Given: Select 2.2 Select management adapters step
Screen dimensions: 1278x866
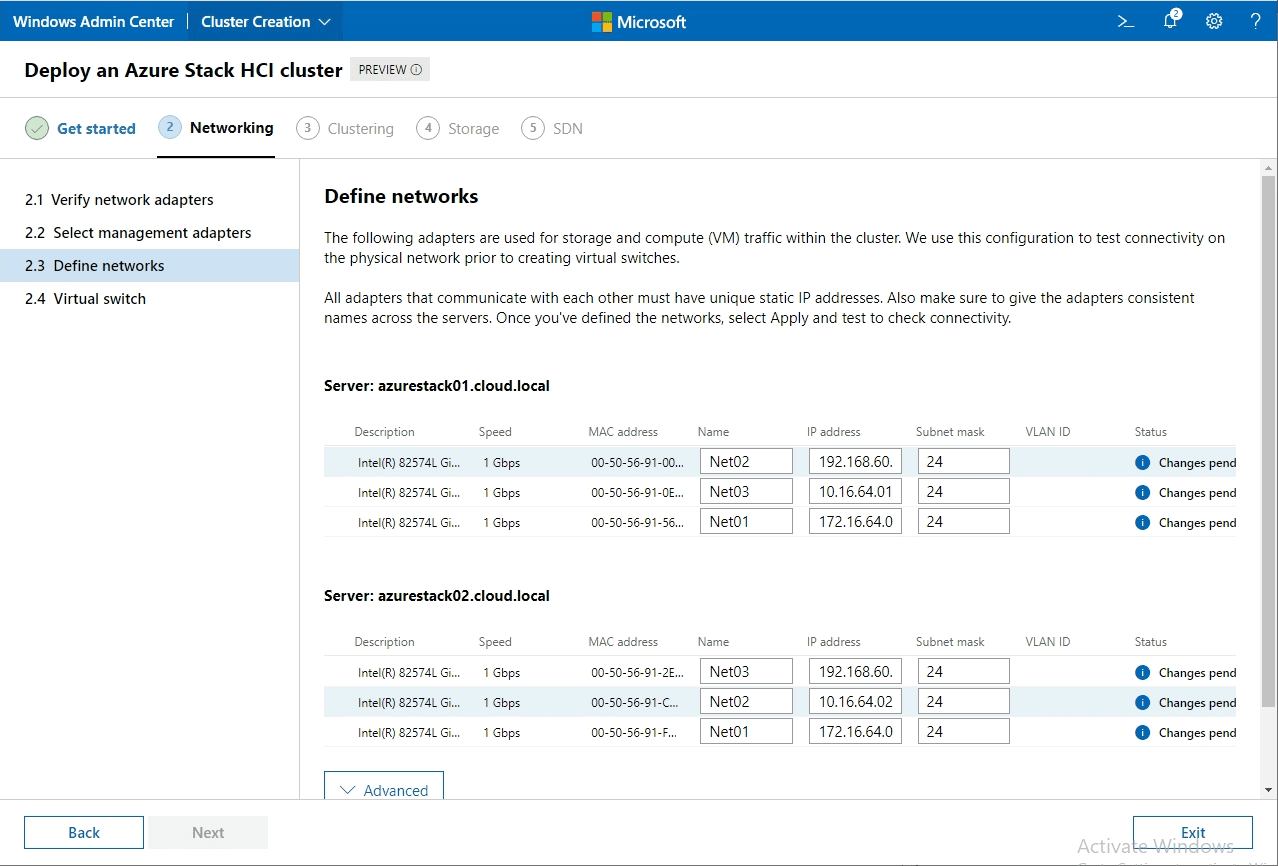Looking at the screenshot, I should tap(137, 232).
